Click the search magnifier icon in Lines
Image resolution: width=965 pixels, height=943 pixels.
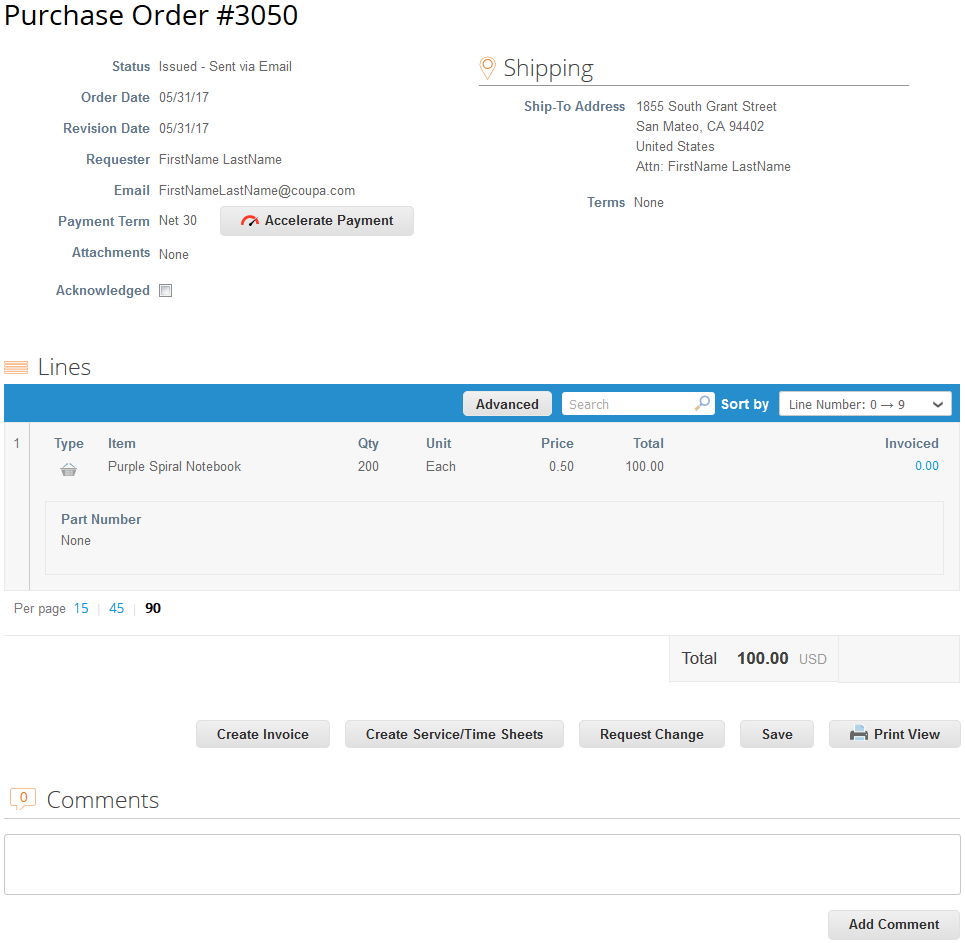702,404
